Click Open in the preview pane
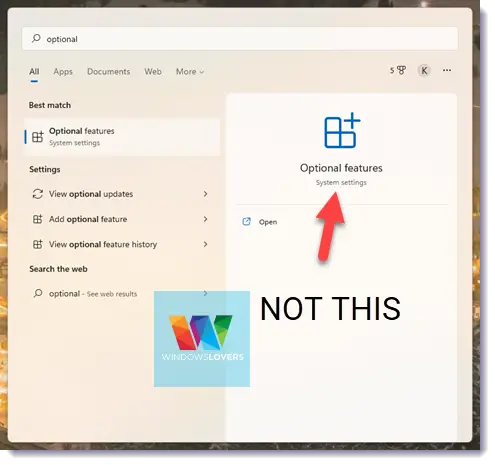 tap(268, 222)
